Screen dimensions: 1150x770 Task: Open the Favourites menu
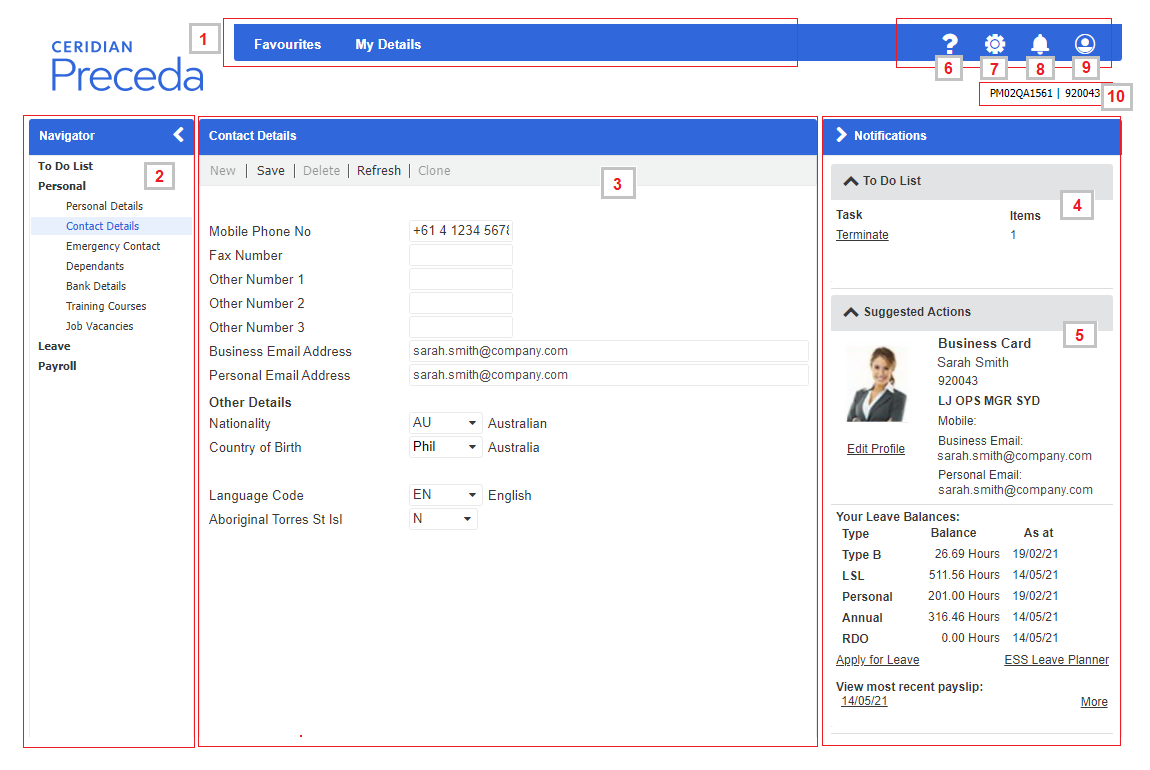287,44
